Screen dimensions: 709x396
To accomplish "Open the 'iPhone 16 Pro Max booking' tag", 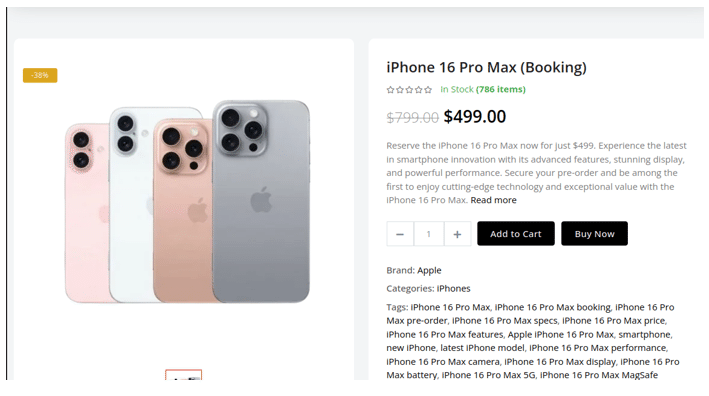I will 553,307.
